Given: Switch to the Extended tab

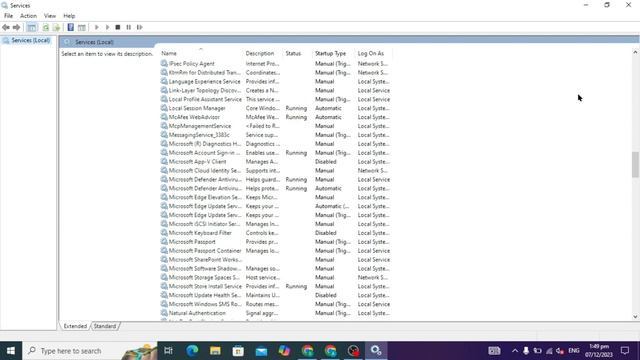Looking at the screenshot, I should [75, 326].
